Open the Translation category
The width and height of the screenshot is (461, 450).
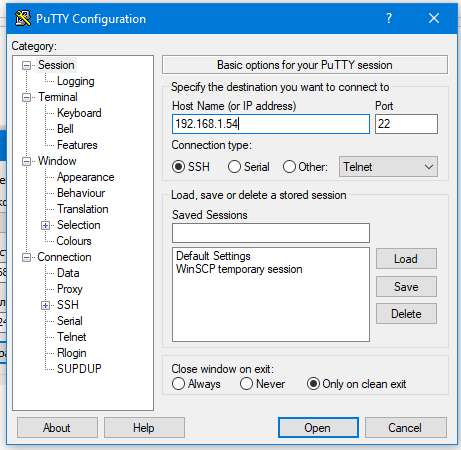[x=83, y=209]
